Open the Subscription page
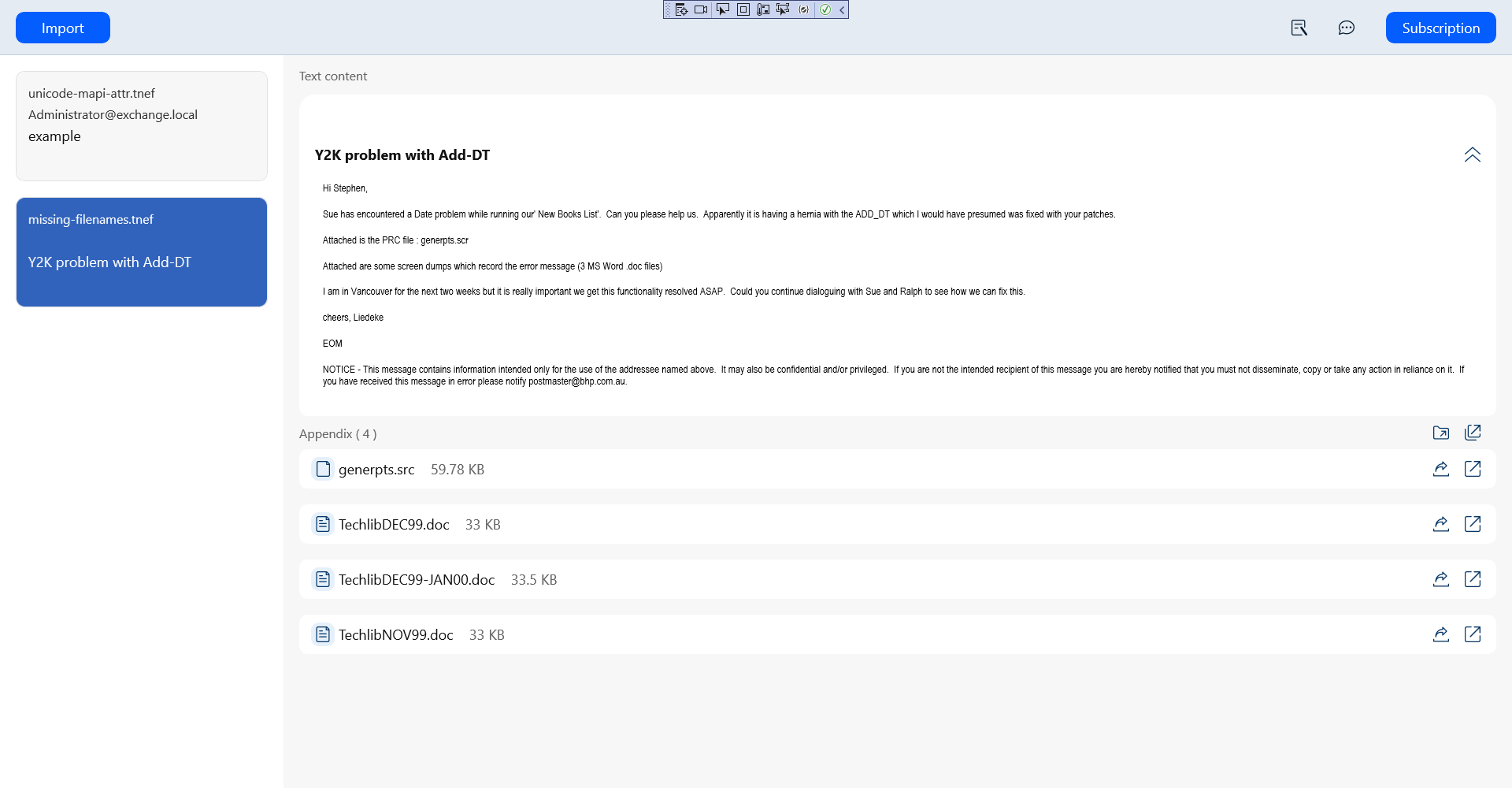Image resolution: width=1512 pixels, height=788 pixels. (x=1440, y=27)
